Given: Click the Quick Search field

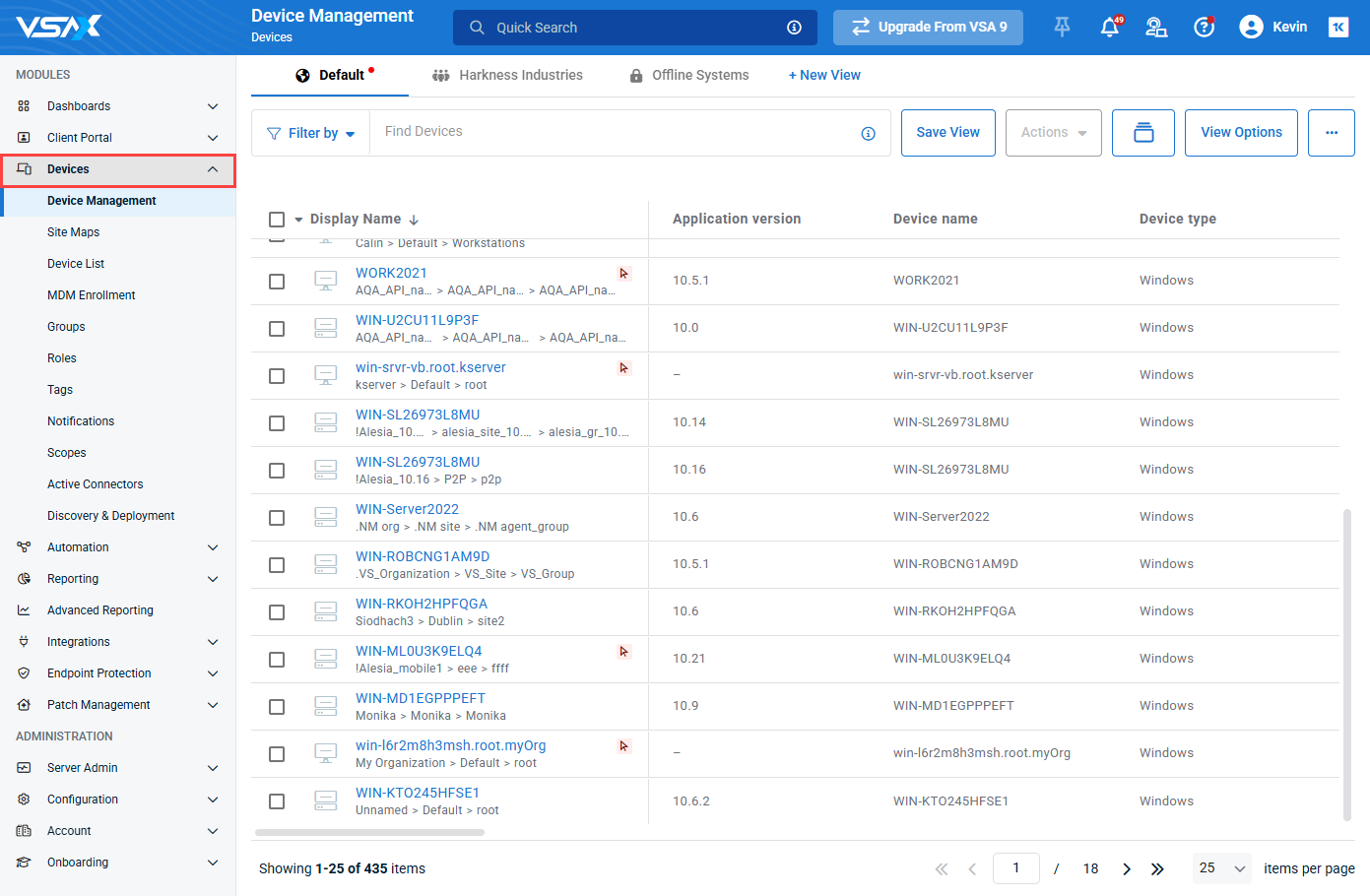Looking at the screenshot, I should coord(635,28).
